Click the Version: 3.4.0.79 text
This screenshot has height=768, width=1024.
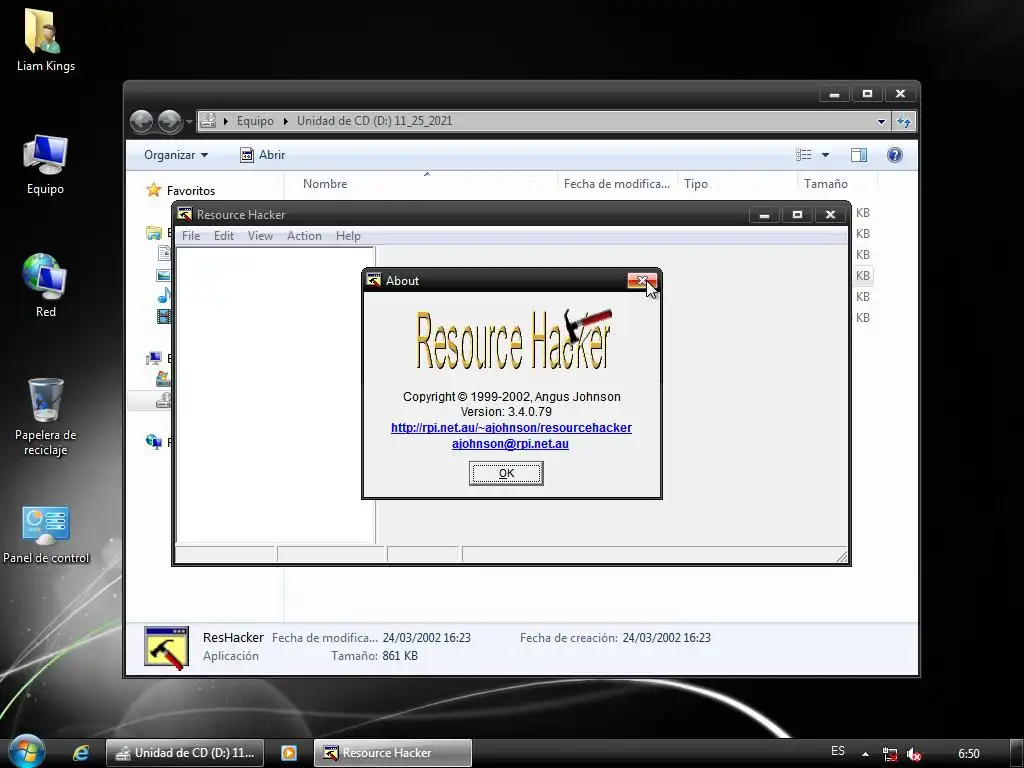pos(506,412)
